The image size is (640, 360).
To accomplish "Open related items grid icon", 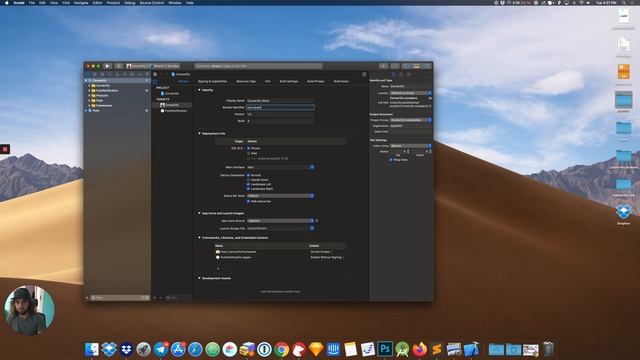I will pos(155,74).
